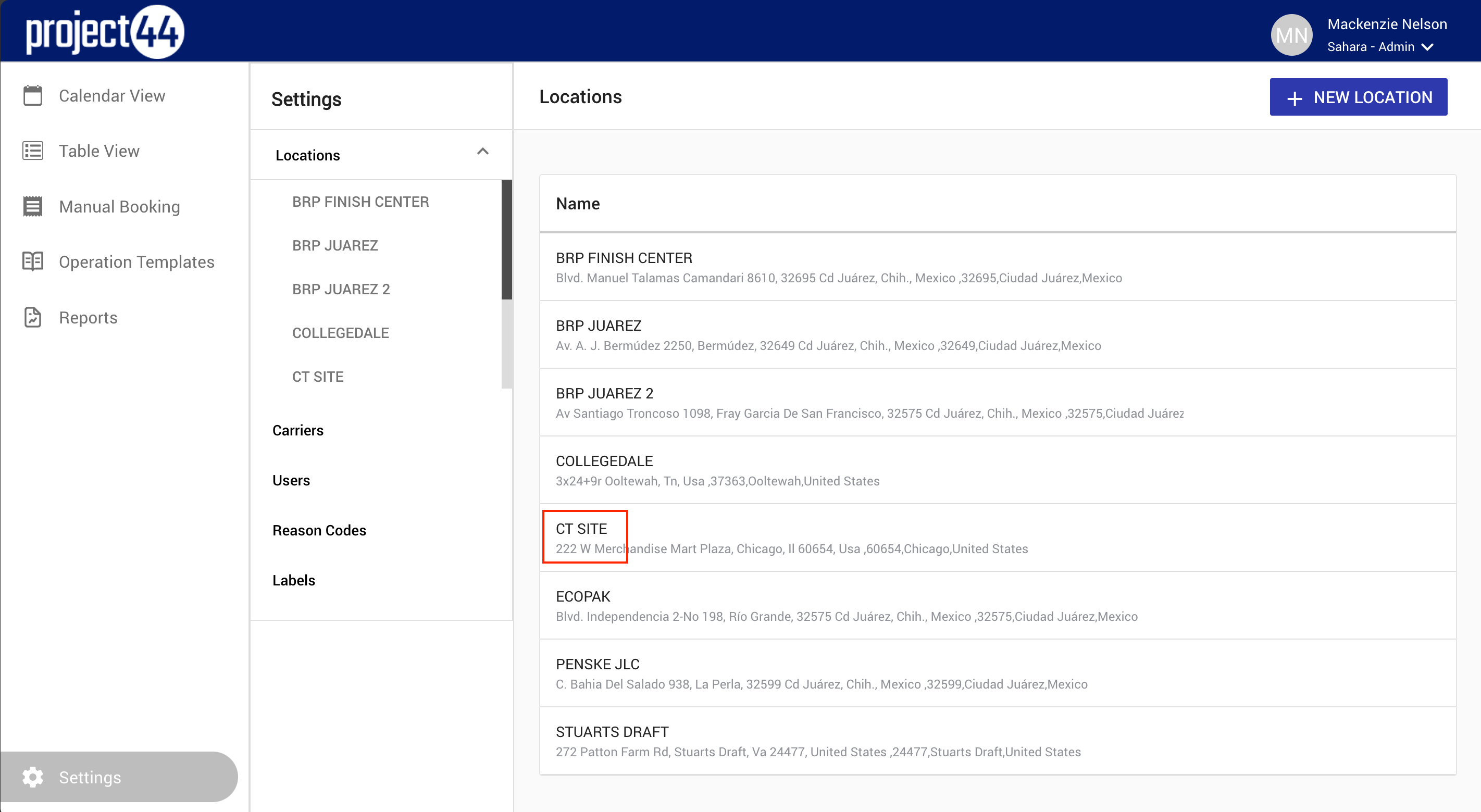Screen dimensions: 1481x812
Task: Click the 3x24+9r Ooltewah address
Action: coord(717,482)
